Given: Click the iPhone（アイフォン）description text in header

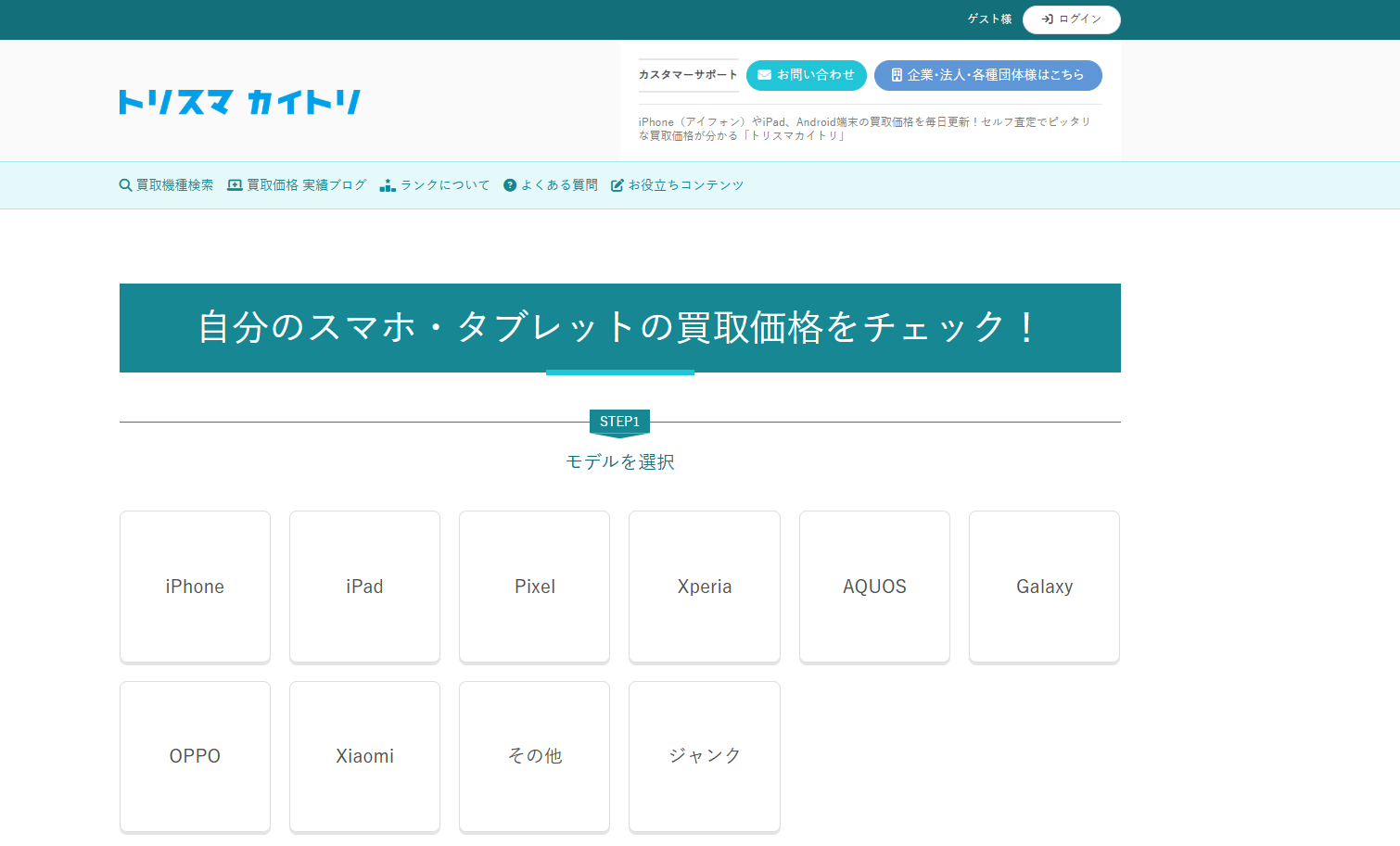Looking at the screenshot, I should (x=865, y=129).
